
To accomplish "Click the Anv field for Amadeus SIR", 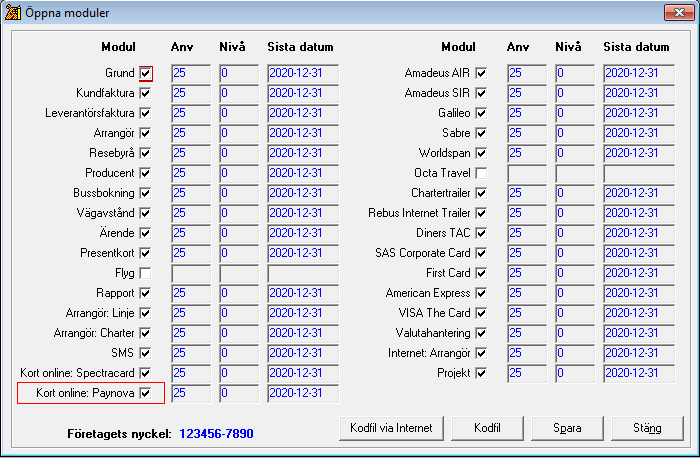I will tap(527, 93).
